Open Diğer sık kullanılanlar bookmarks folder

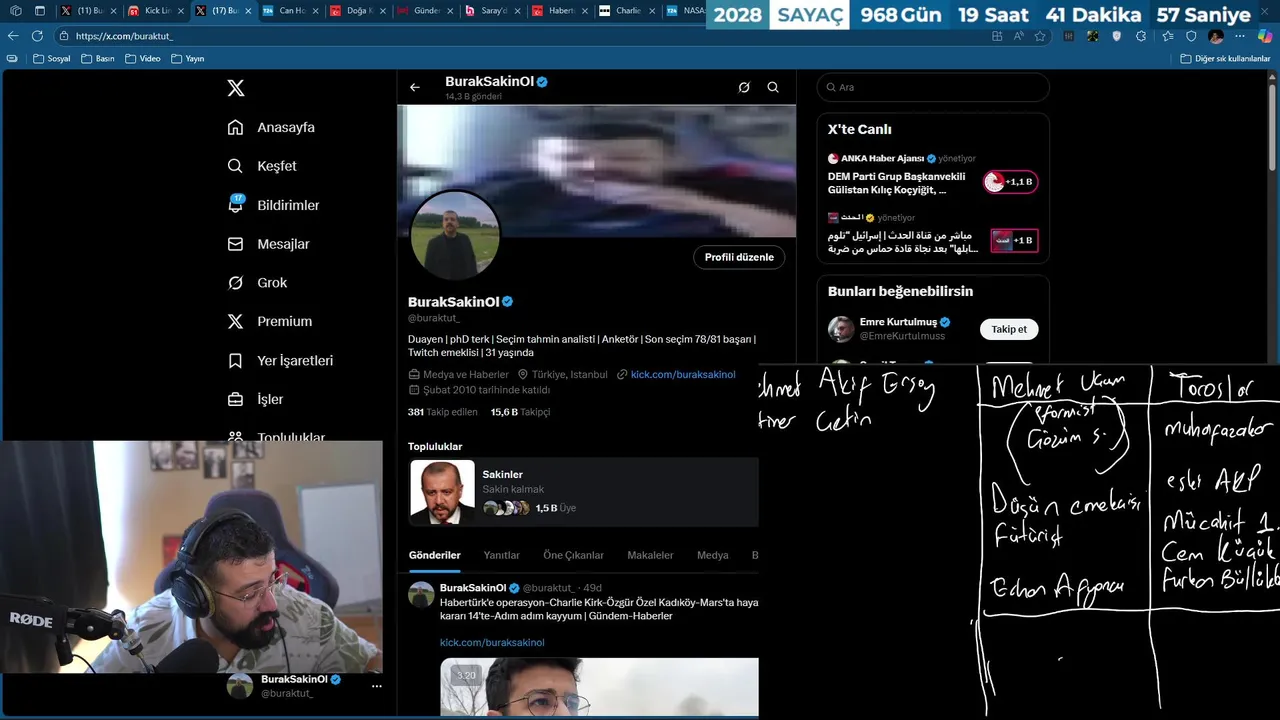pyautogui.click(x=1225, y=59)
